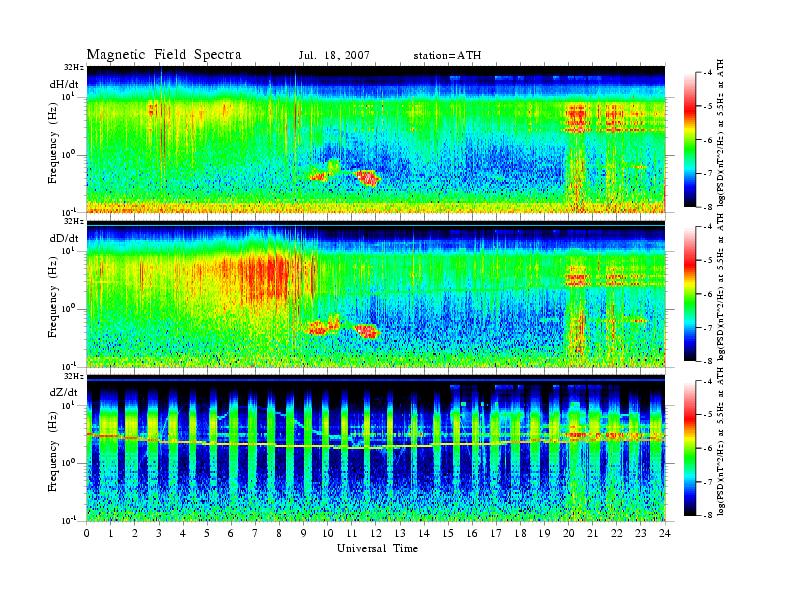Click the Universal Time tick label "12"
Screen dimensions: 792x612
click(376, 534)
